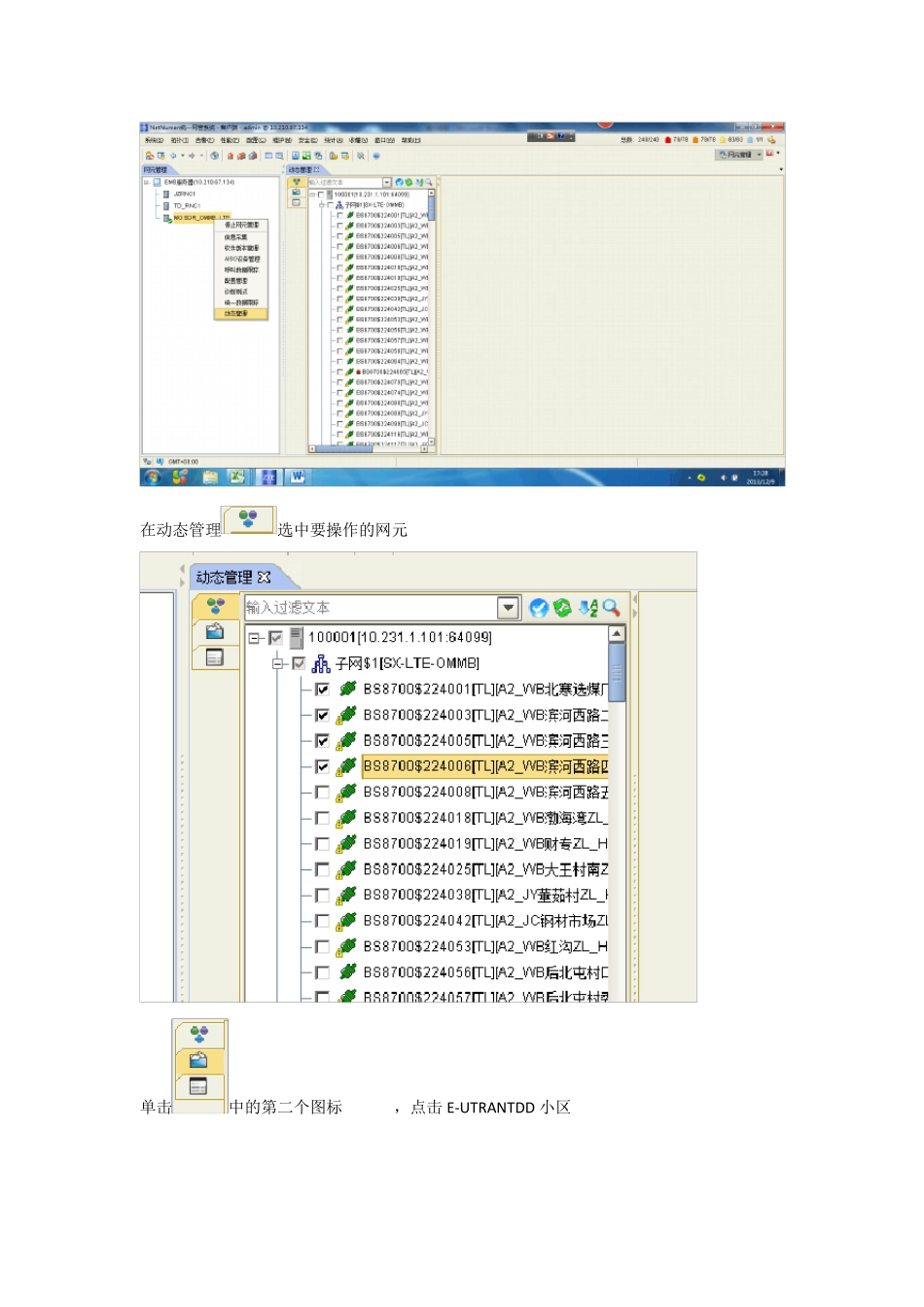
Task: Check the BS8700$224053 checkbox
Action: coord(322,947)
